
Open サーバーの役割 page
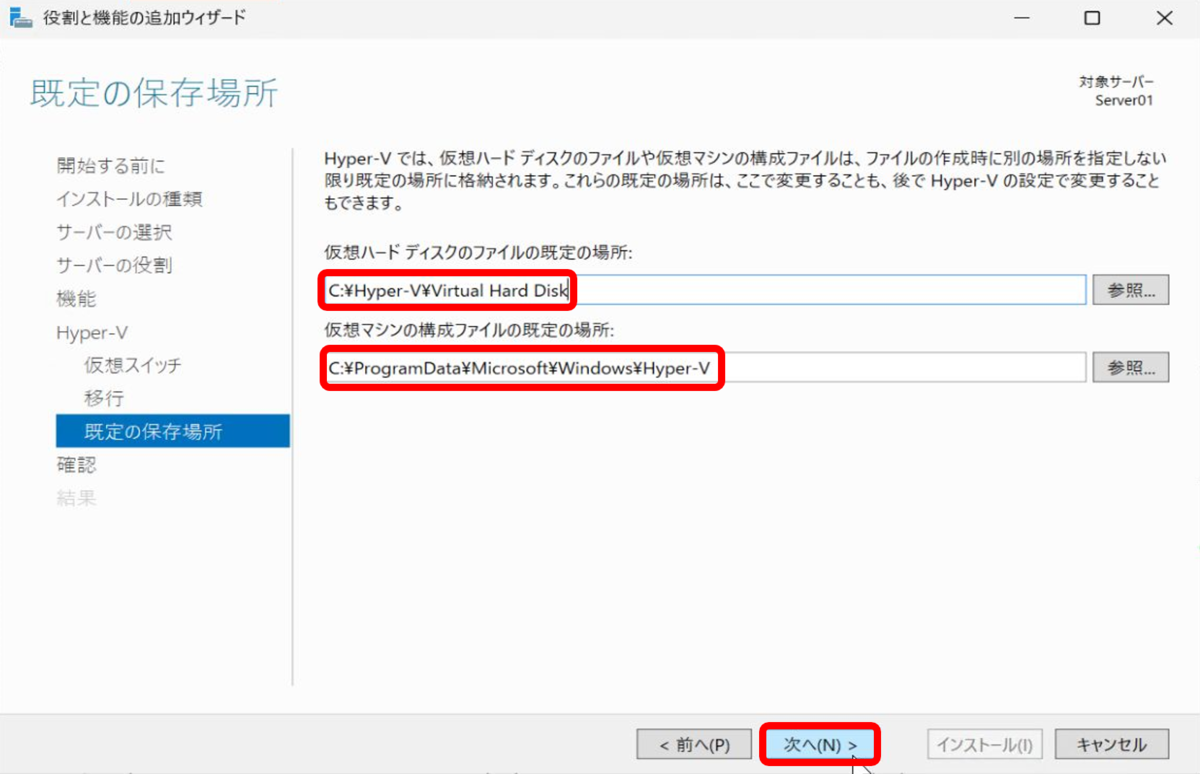(114, 265)
